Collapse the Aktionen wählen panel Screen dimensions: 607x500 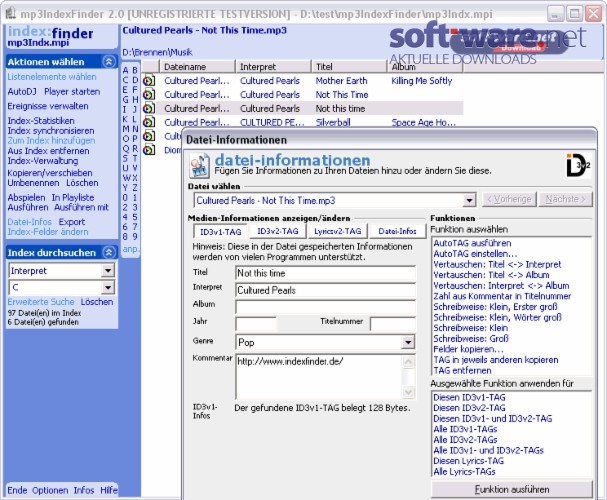109,62
